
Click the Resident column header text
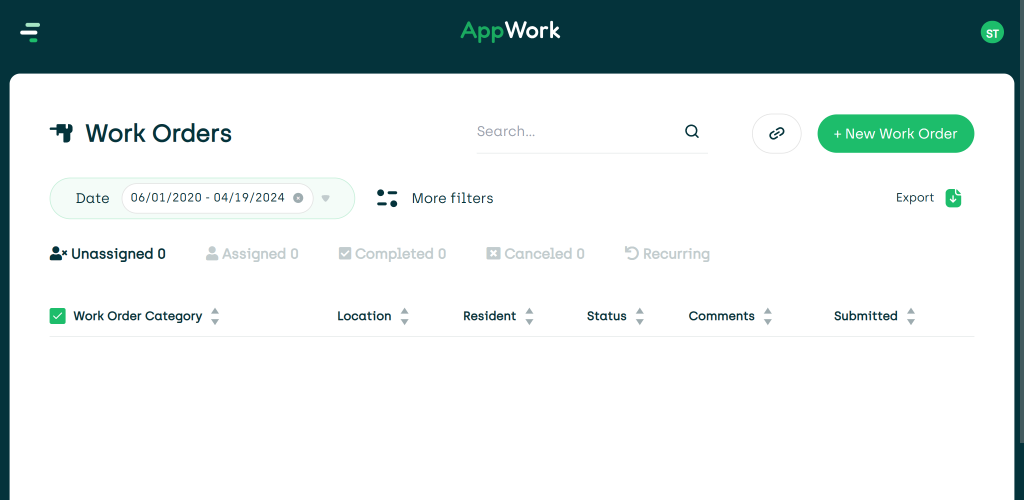[x=490, y=316]
